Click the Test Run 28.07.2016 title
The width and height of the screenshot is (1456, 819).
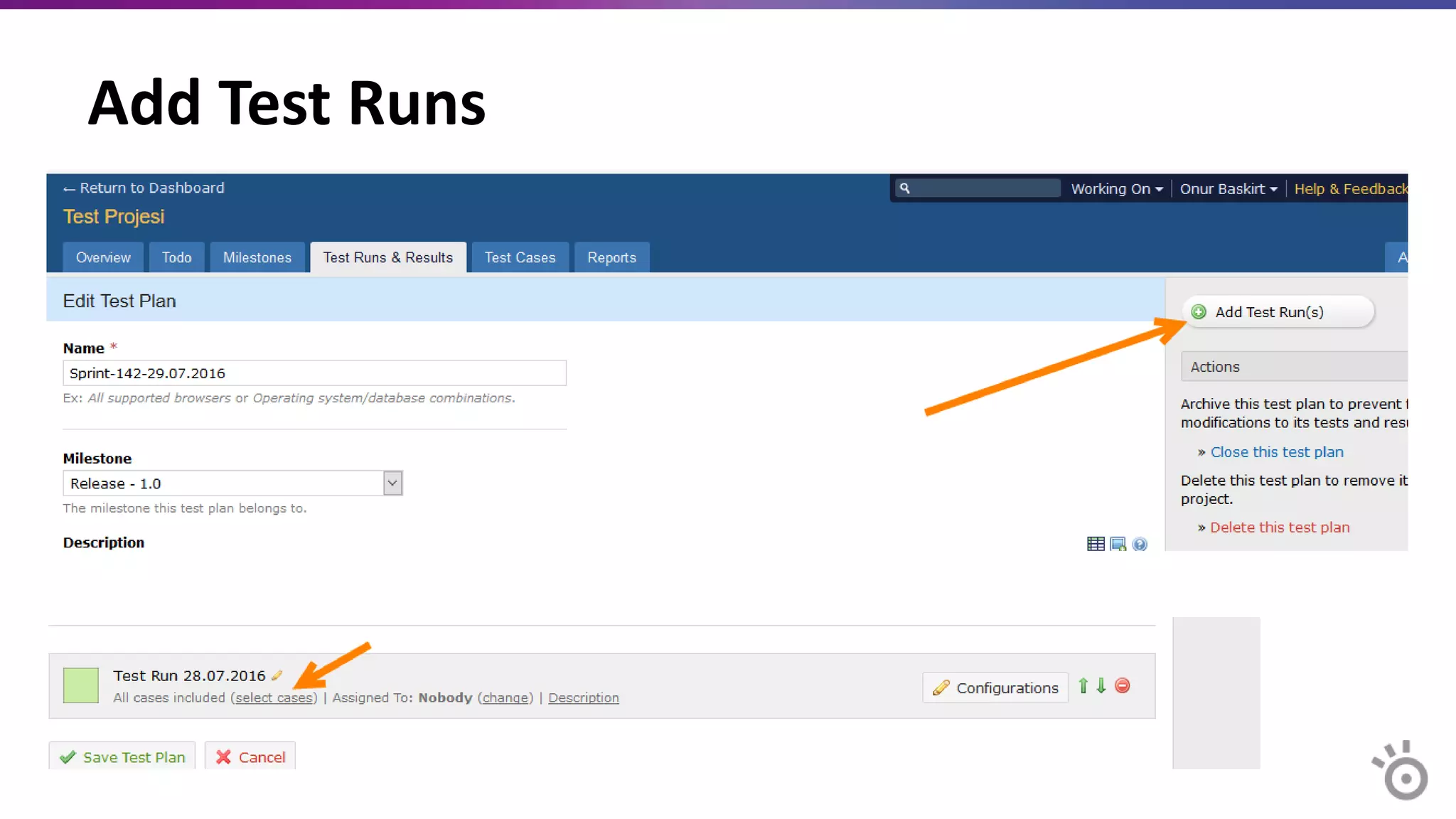point(189,675)
